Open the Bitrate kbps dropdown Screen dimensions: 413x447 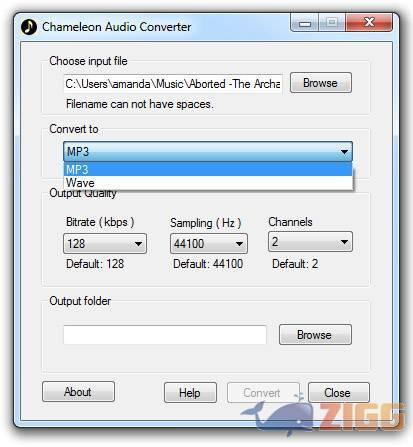(x=105, y=244)
